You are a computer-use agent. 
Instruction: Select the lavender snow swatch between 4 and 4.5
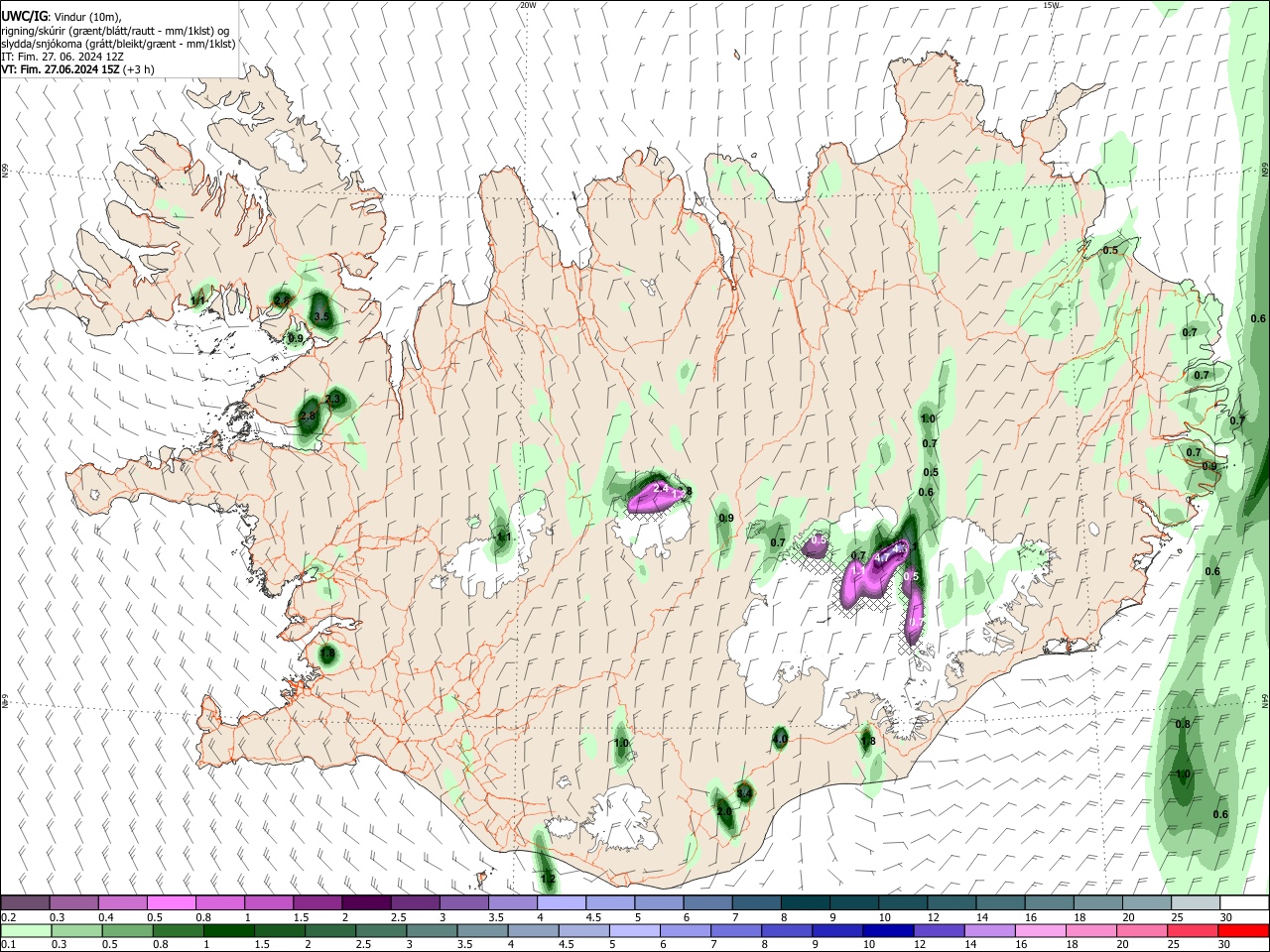coord(561,903)
